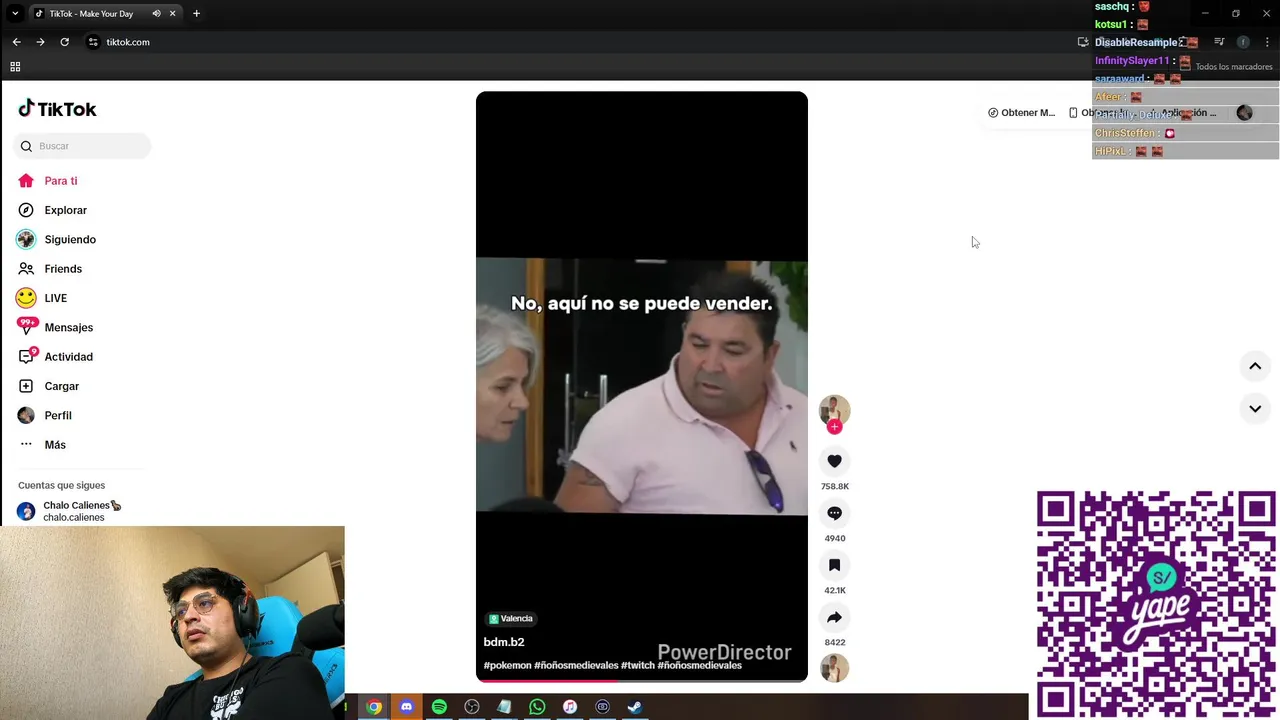1280x720 pixels.
Task: Follow the creator with plus badge
Action: pyautogui.click(x=834, y=427)
